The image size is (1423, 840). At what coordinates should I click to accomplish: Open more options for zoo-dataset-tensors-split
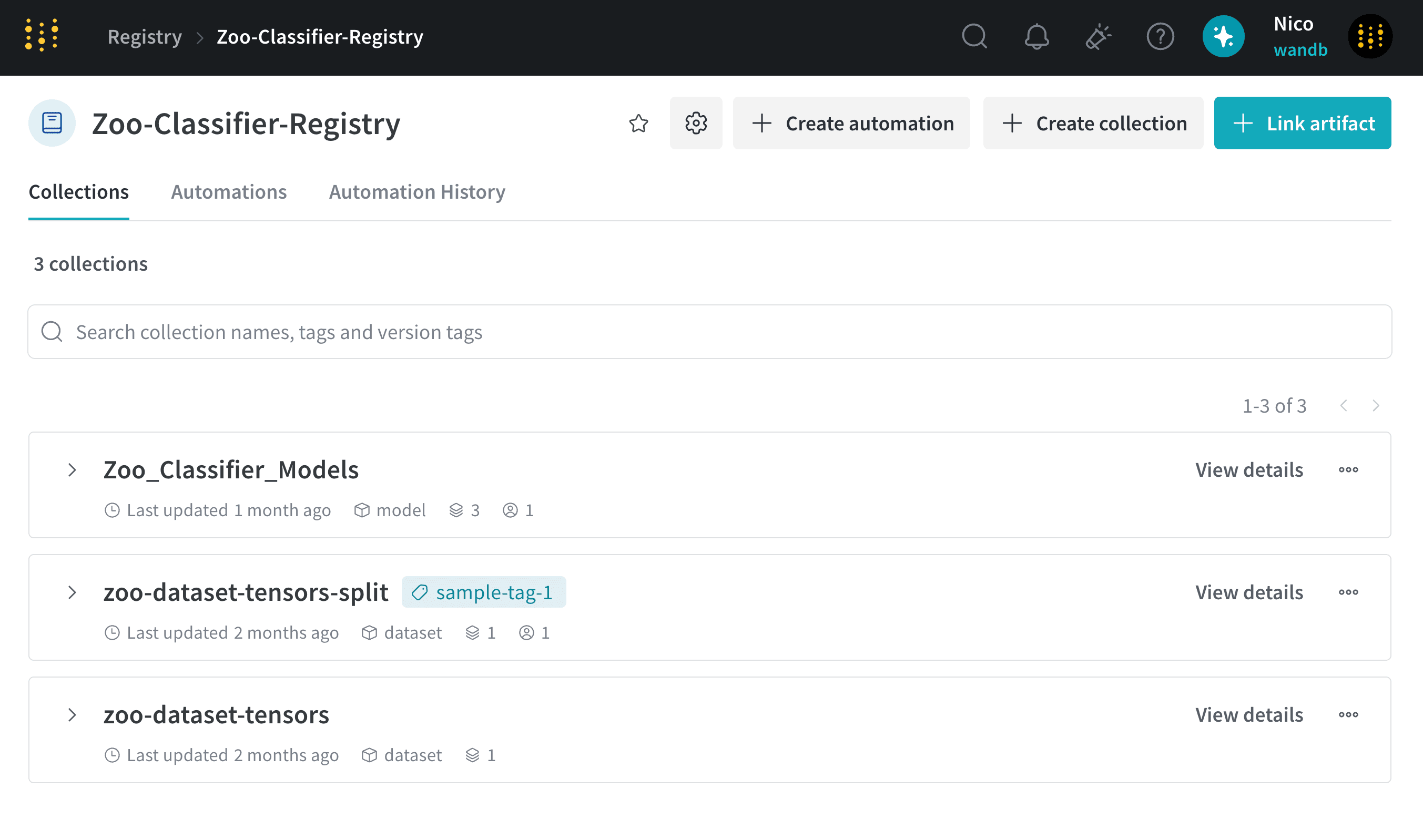click(1348, 592)
